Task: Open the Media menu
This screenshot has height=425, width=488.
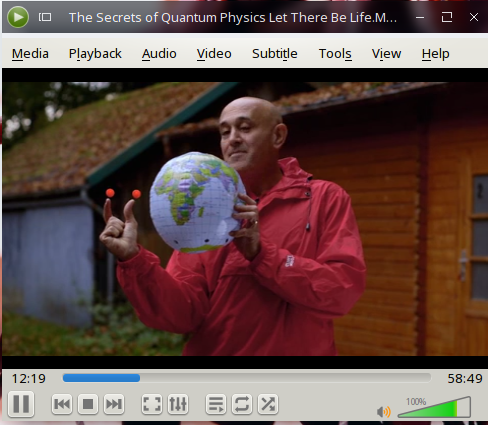Action: [x=30, y=54]
